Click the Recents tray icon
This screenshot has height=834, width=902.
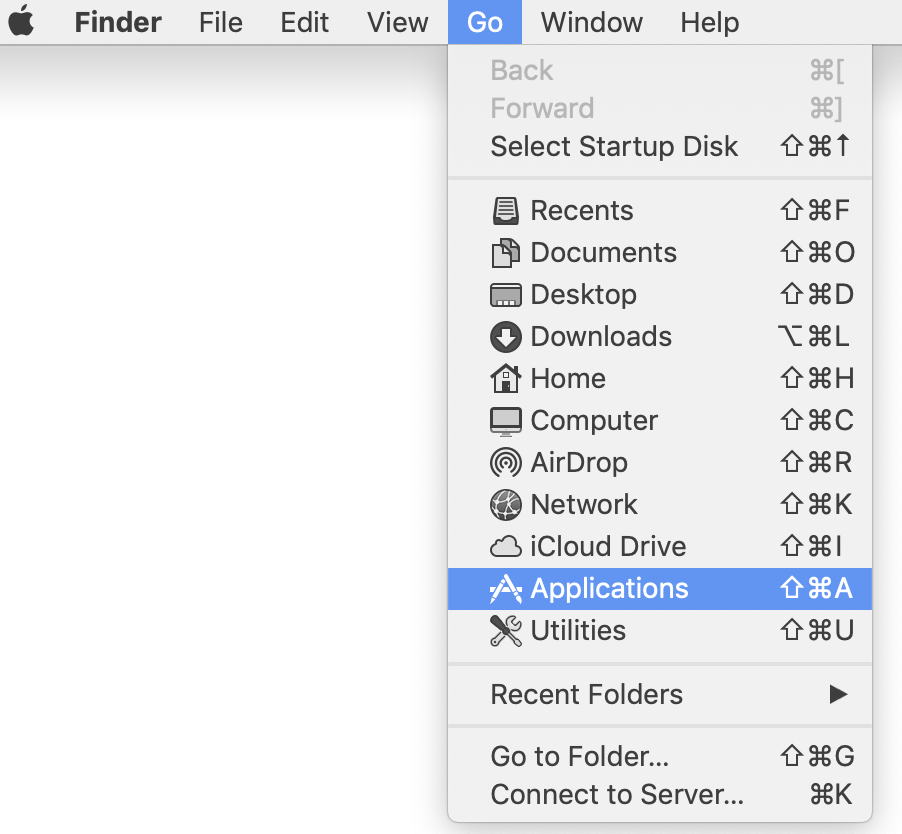click(506, 211)
